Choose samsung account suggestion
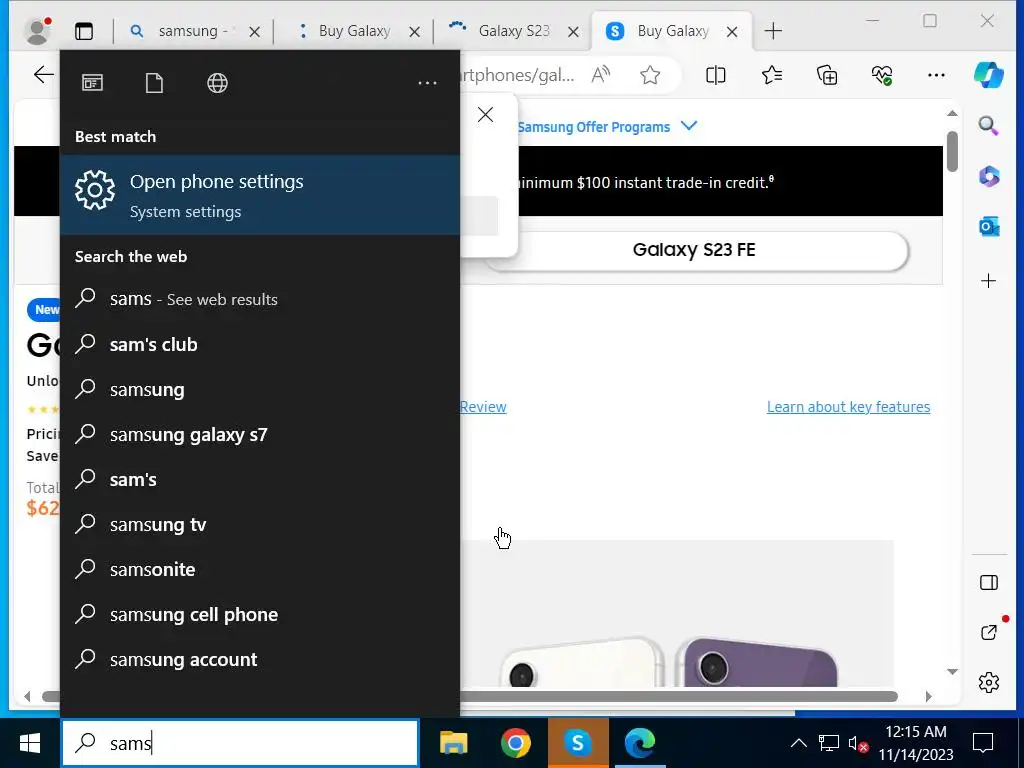 pyautogui.click(x=260, y=660)
